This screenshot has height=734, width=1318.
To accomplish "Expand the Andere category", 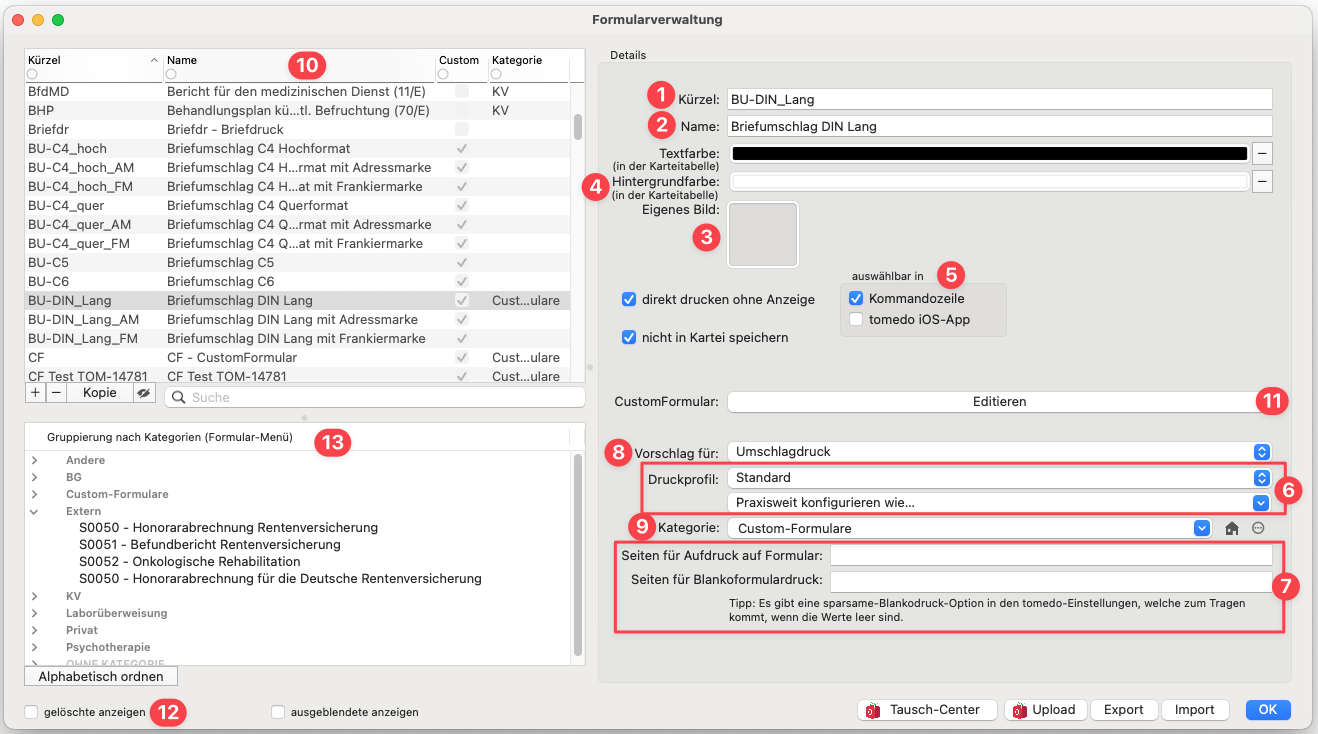I will pos(35,460).
